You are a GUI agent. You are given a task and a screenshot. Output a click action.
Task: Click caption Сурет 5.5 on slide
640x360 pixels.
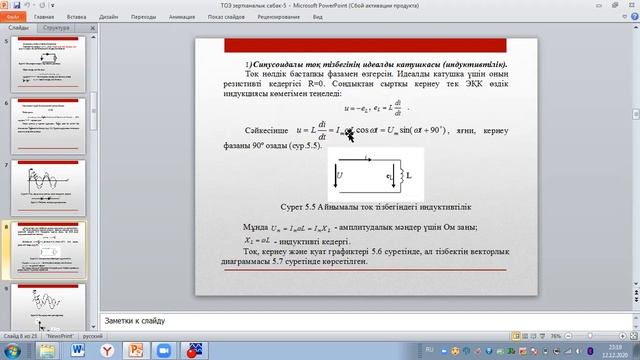(376, 207)
